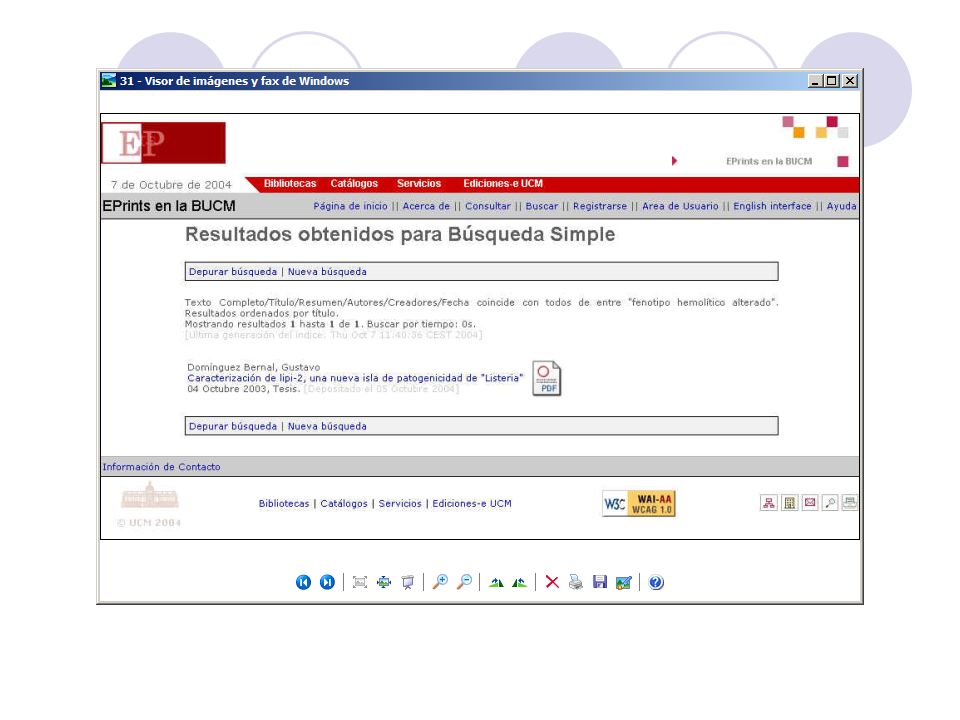Screen dimensions: 960x720
Task: Select the Actual Size view icon
Action: tap(384, 582)
